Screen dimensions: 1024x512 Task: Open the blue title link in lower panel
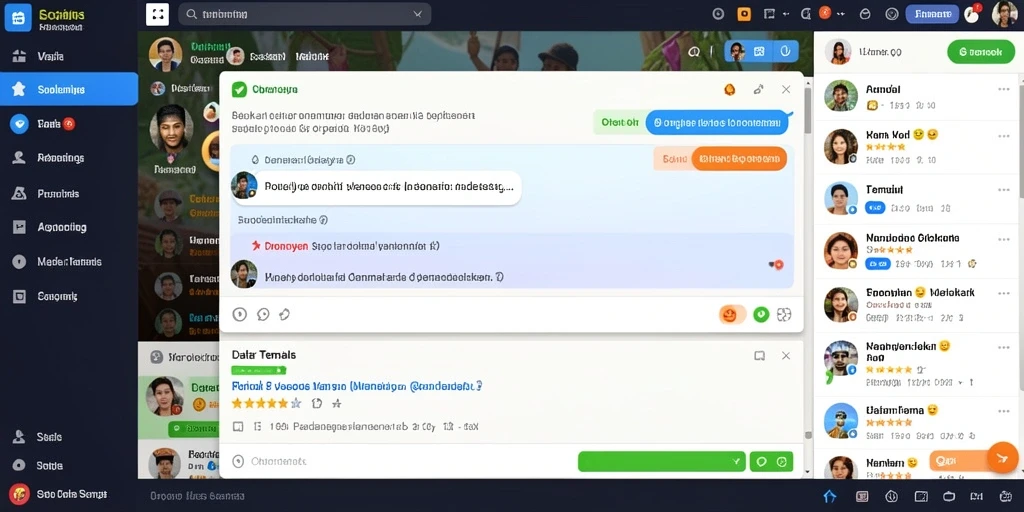[357, 386]
